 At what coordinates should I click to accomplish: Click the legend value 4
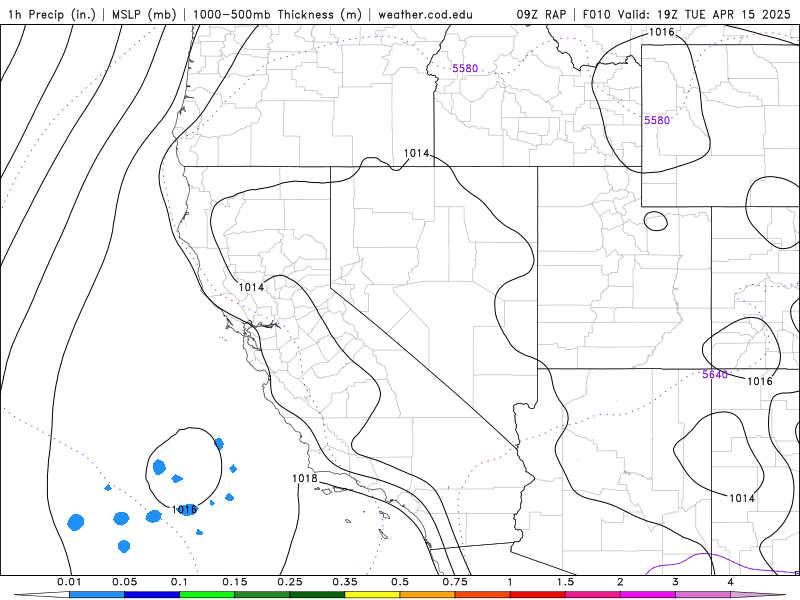(x=731, y=582)
